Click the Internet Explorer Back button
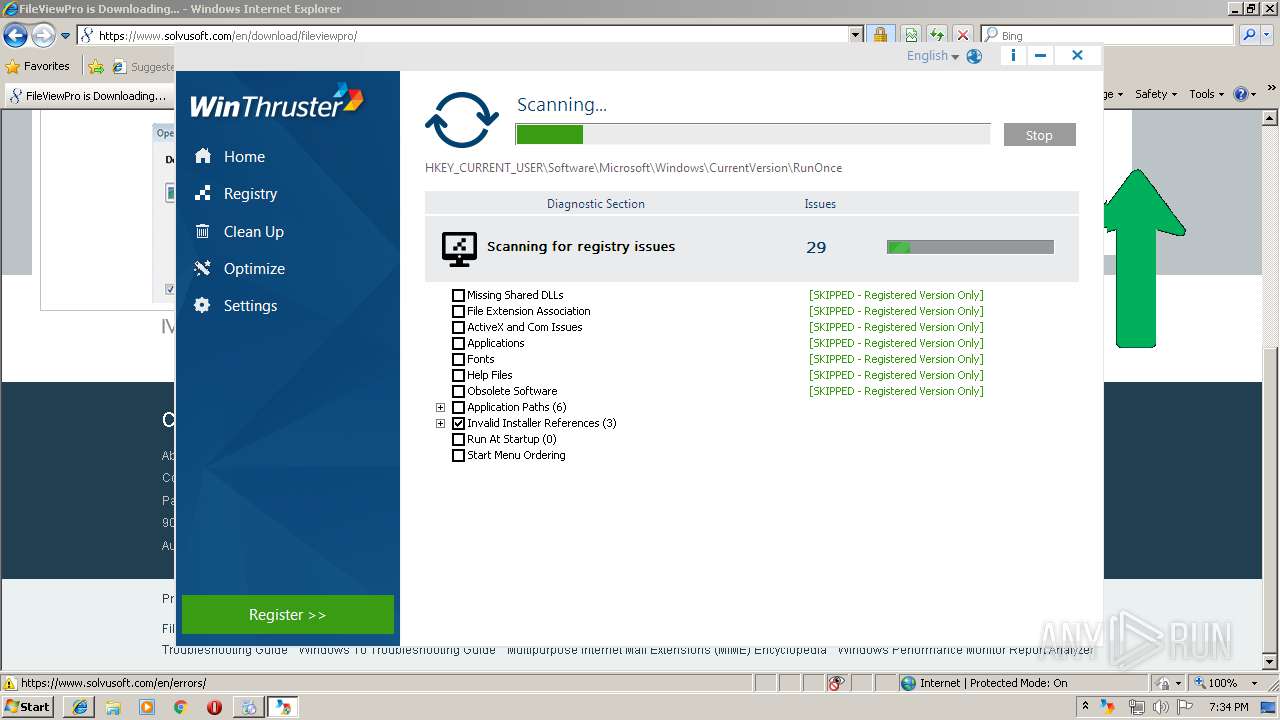The height and width of the screenshot is (720, 1280). click(15, 35)
